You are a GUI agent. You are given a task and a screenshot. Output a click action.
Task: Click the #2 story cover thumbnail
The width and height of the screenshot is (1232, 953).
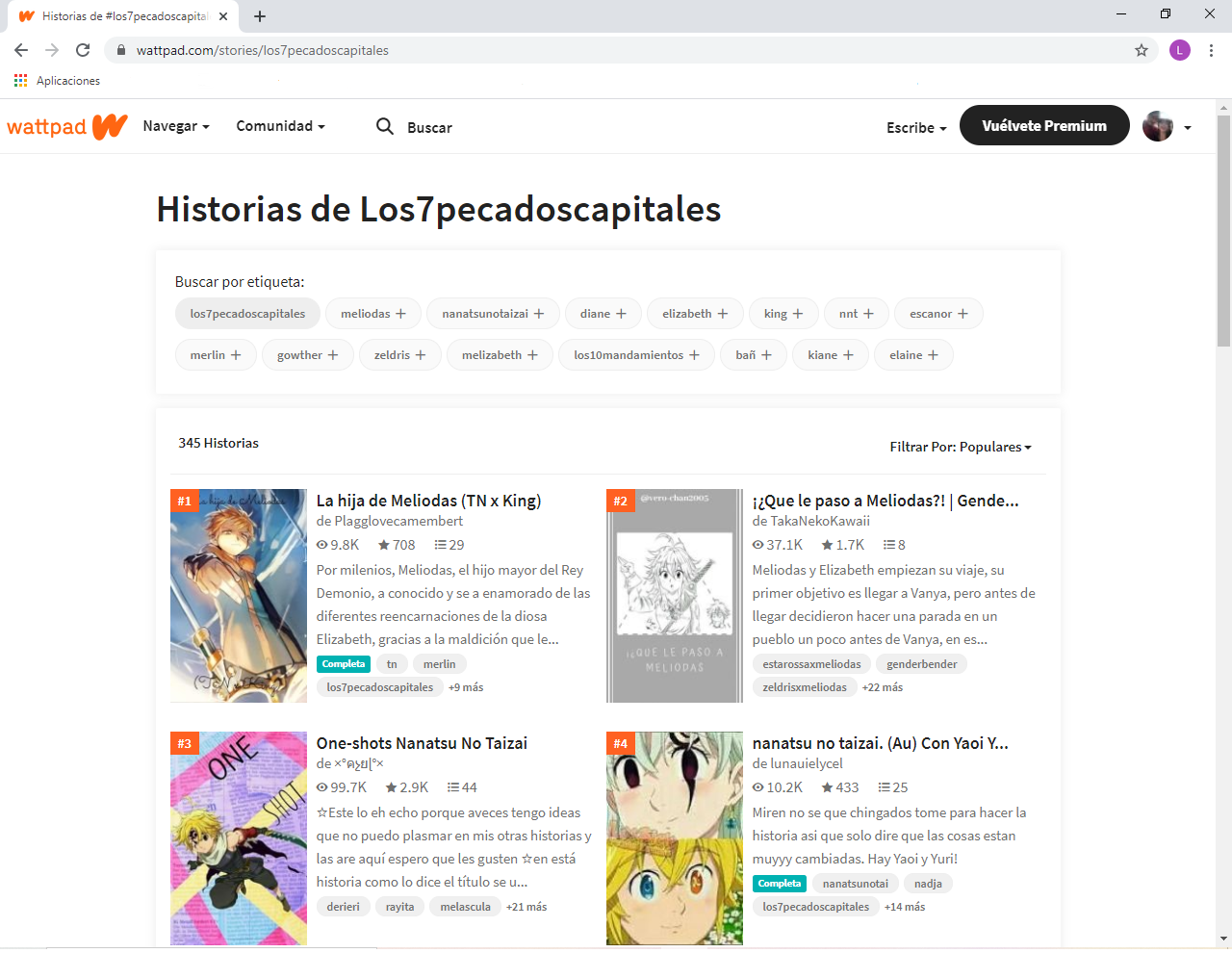click(x=675, y=596)
